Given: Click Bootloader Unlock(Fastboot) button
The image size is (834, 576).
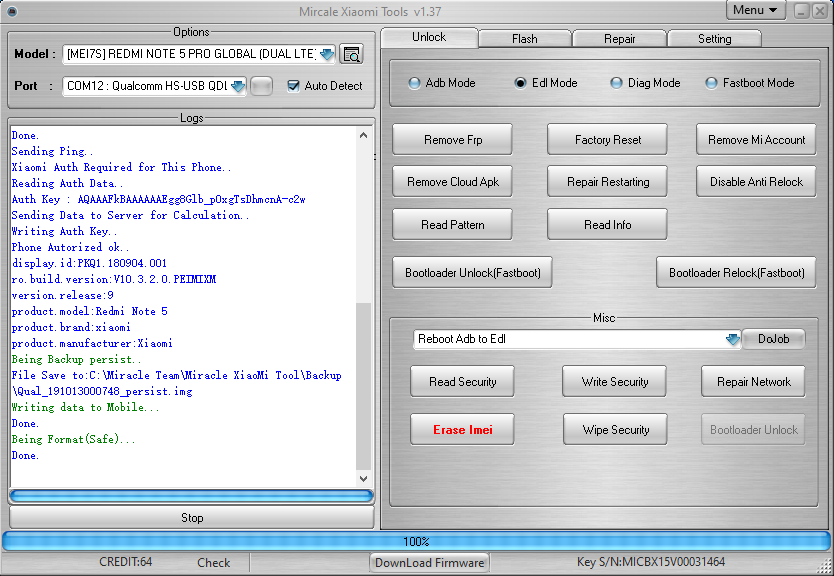Looking at the screenshot, I should (472, 273).
